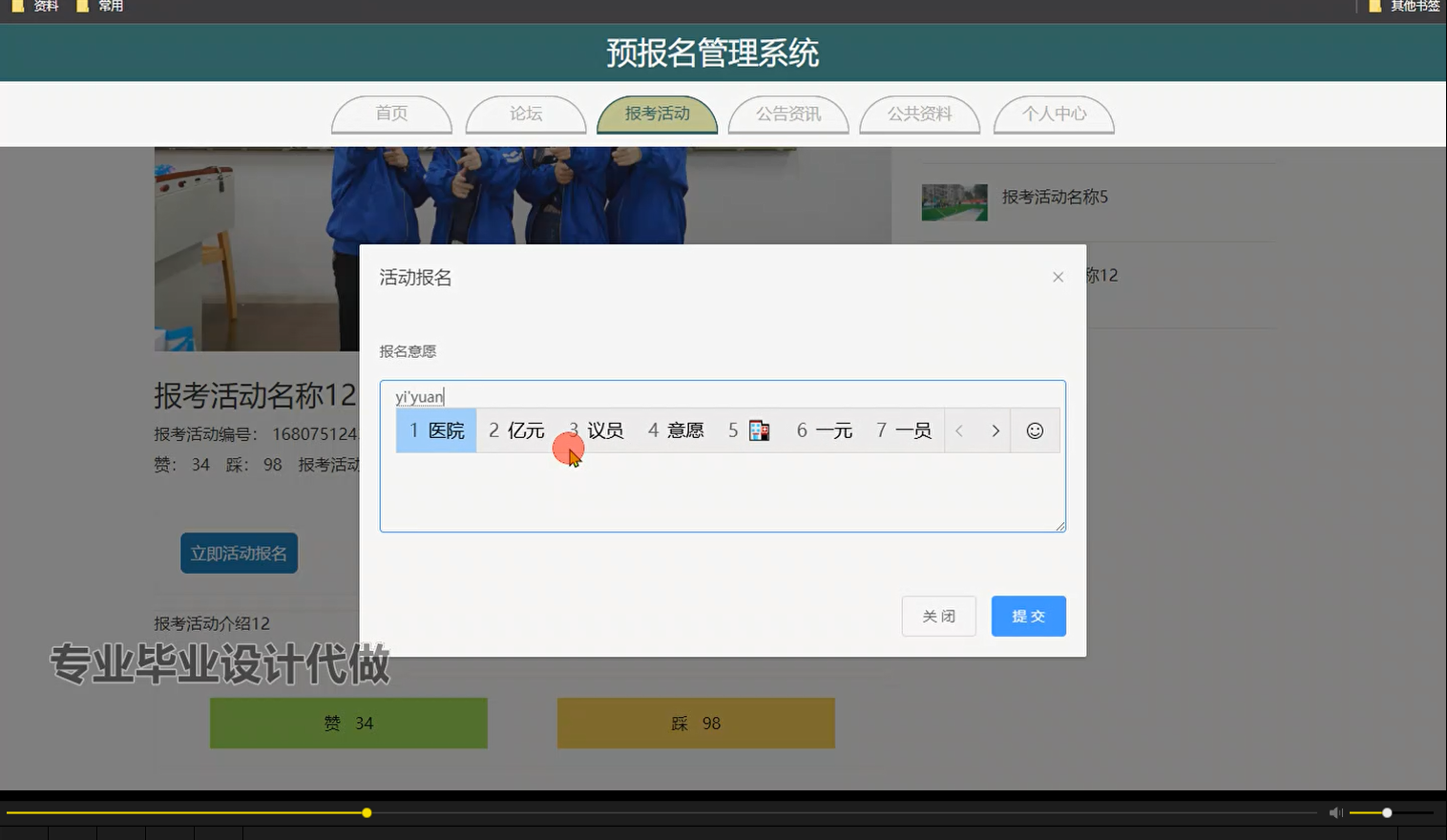Click the 关闭 button in the dialog
This screenshot has width=1447, height=840.
pyautogui.click(x=938, y=616)
